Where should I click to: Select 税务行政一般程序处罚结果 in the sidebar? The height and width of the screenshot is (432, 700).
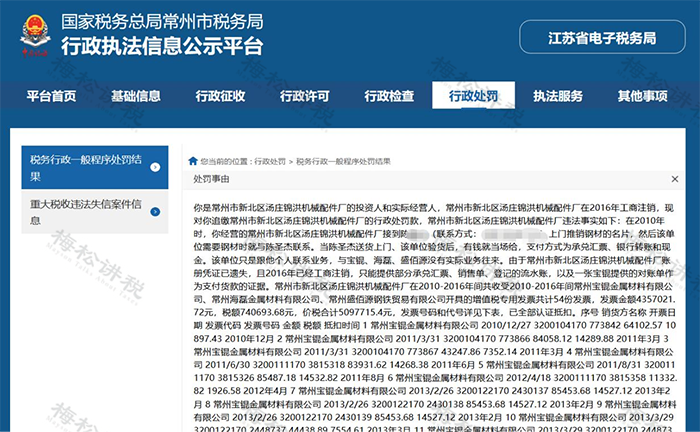pos(85,168)
